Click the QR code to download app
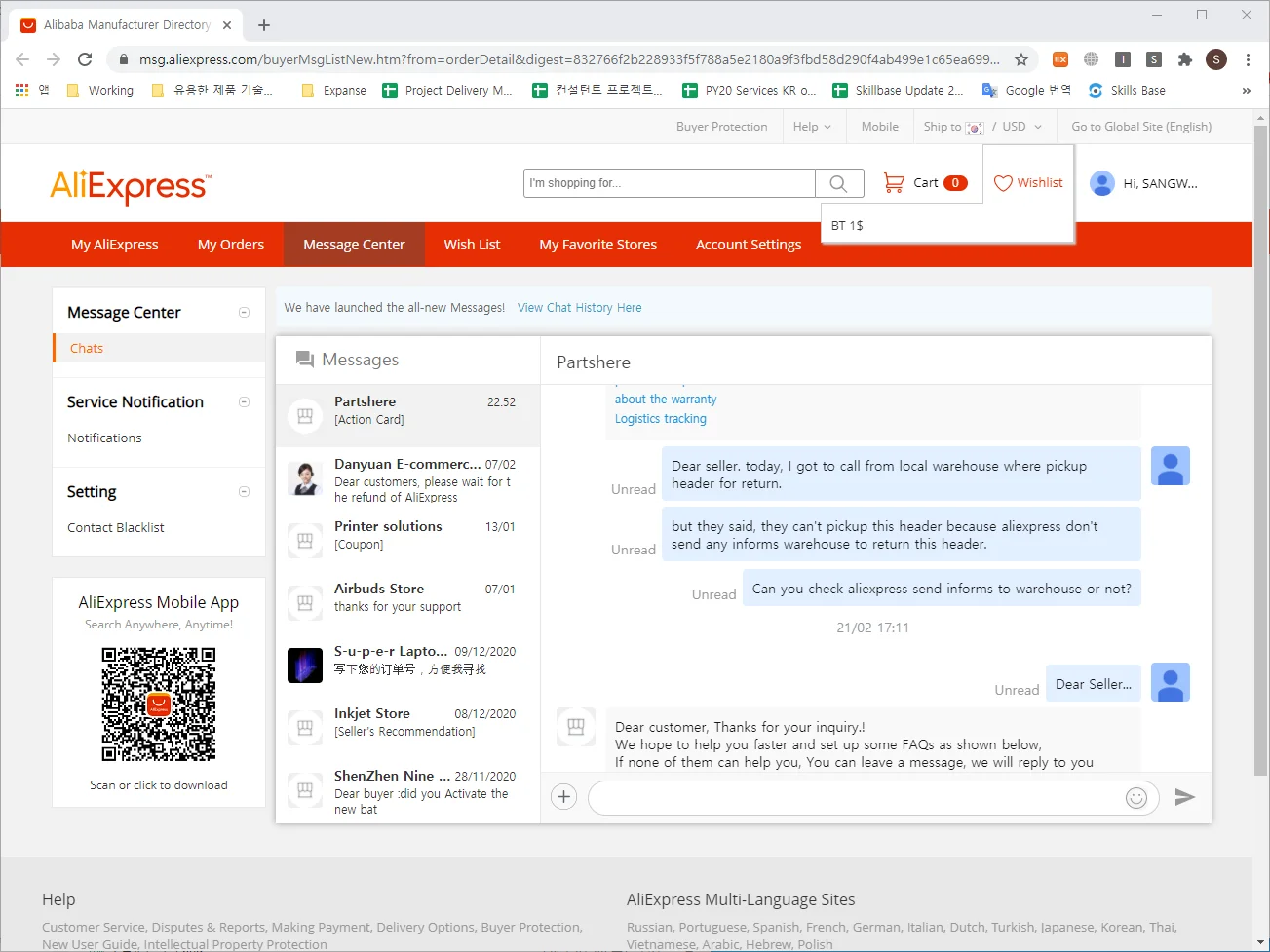This screenshot has width=1270, height=952. (159, 704)
